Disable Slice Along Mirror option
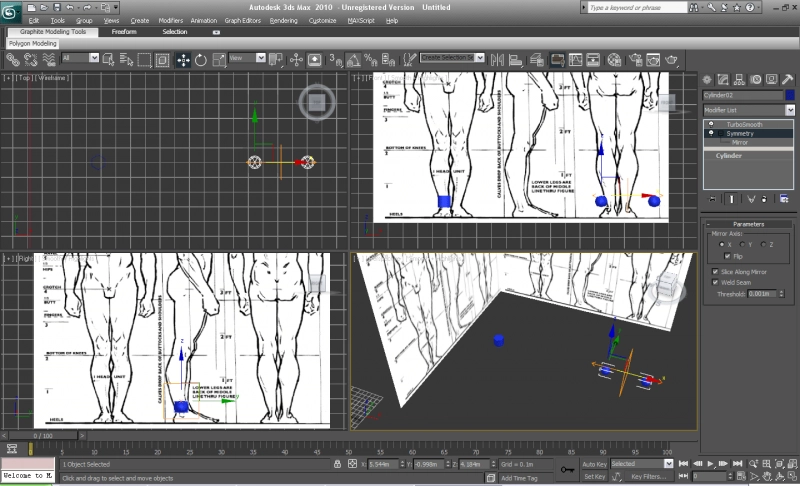This screenshot has width=800, height=486. point(715,271)
